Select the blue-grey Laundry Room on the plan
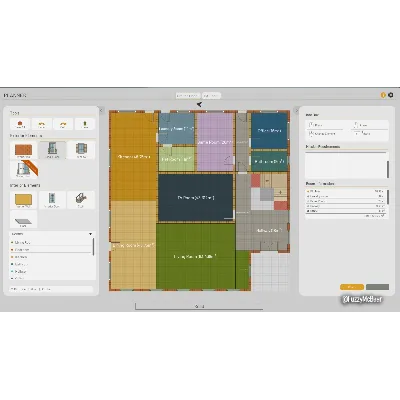 tap(176, 129)
